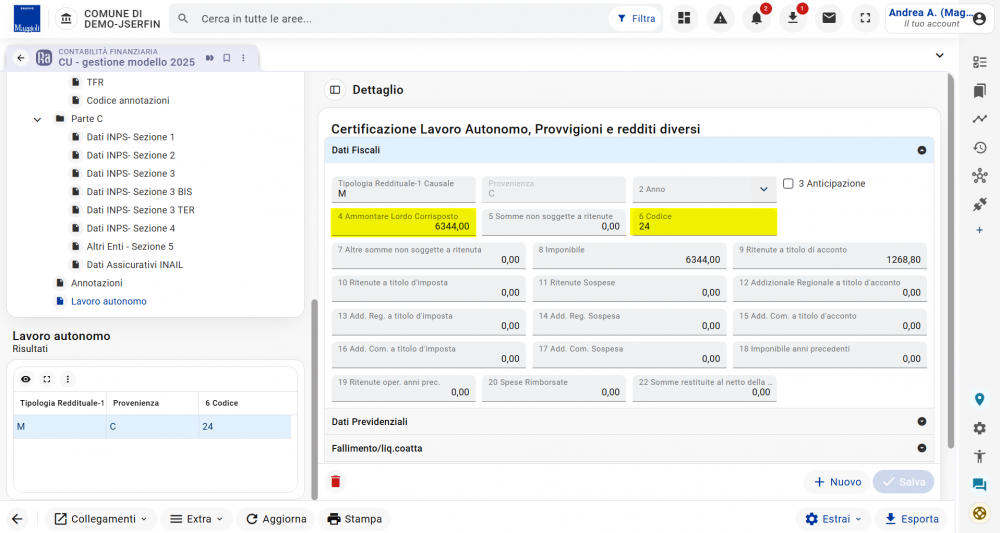The image size is (1000, 533).
Task: Click the Stampa button
Action: pos(355,519)
